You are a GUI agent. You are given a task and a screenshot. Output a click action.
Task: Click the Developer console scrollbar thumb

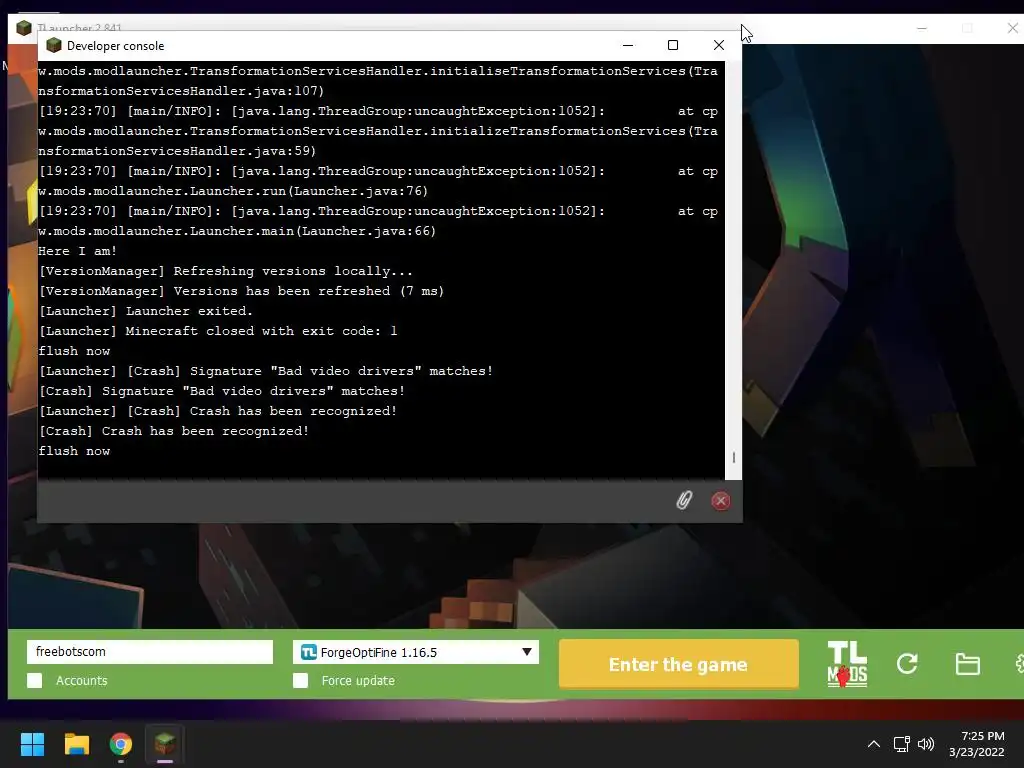coord(733,458)
